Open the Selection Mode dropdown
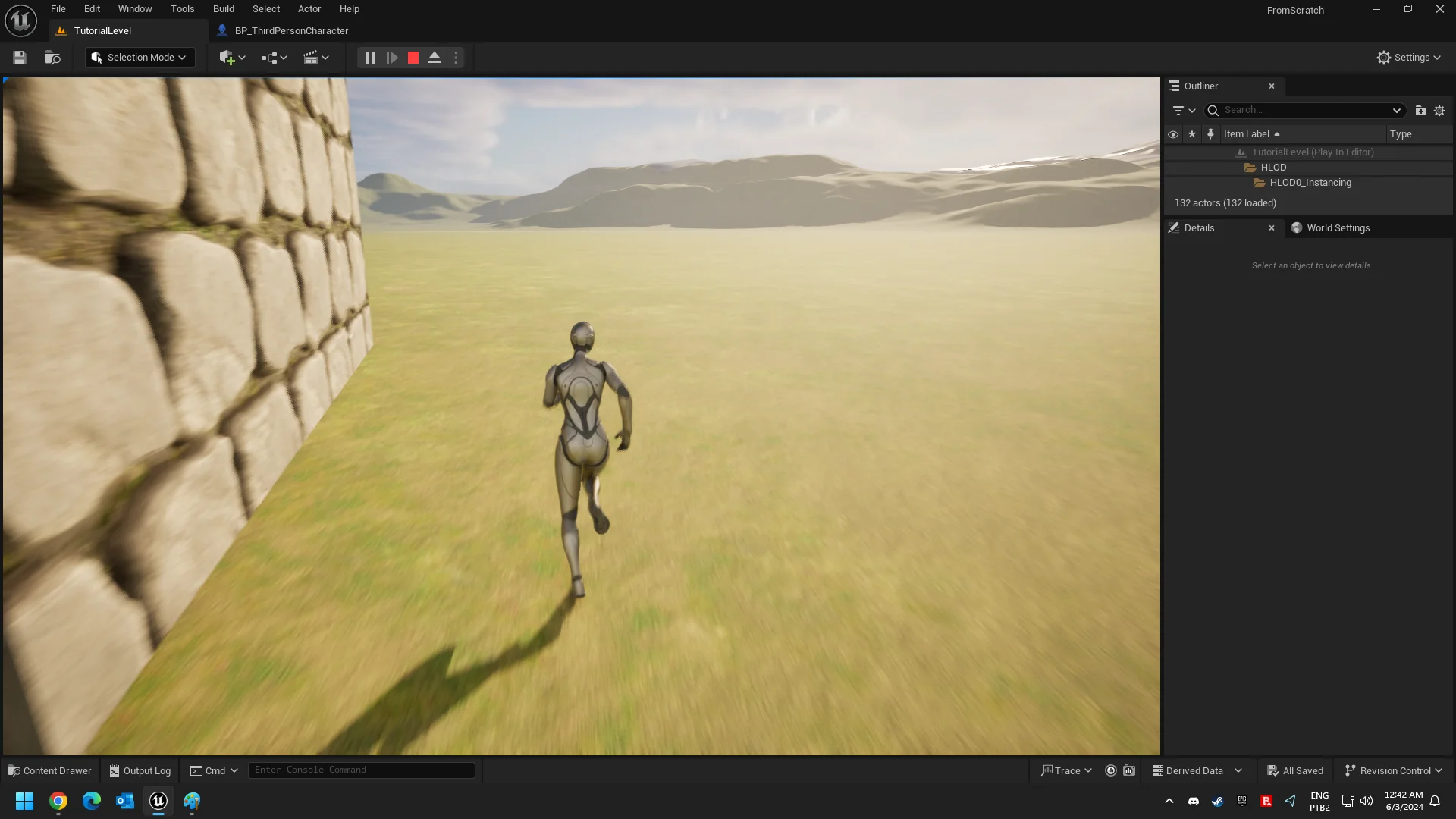The image size is (1456, 819). click(140, 58)
